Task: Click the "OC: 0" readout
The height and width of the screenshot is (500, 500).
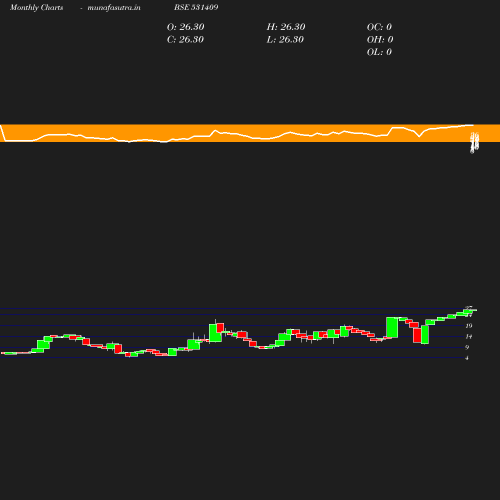Action: (379, 27)
